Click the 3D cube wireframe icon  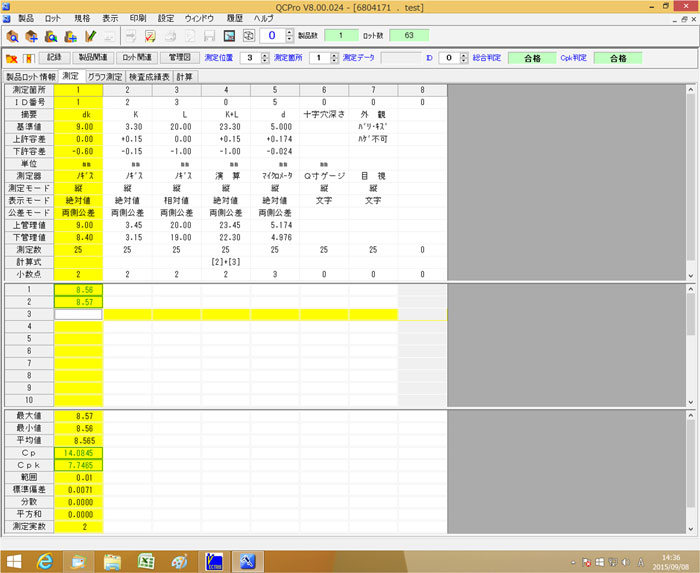click(249, 36)
